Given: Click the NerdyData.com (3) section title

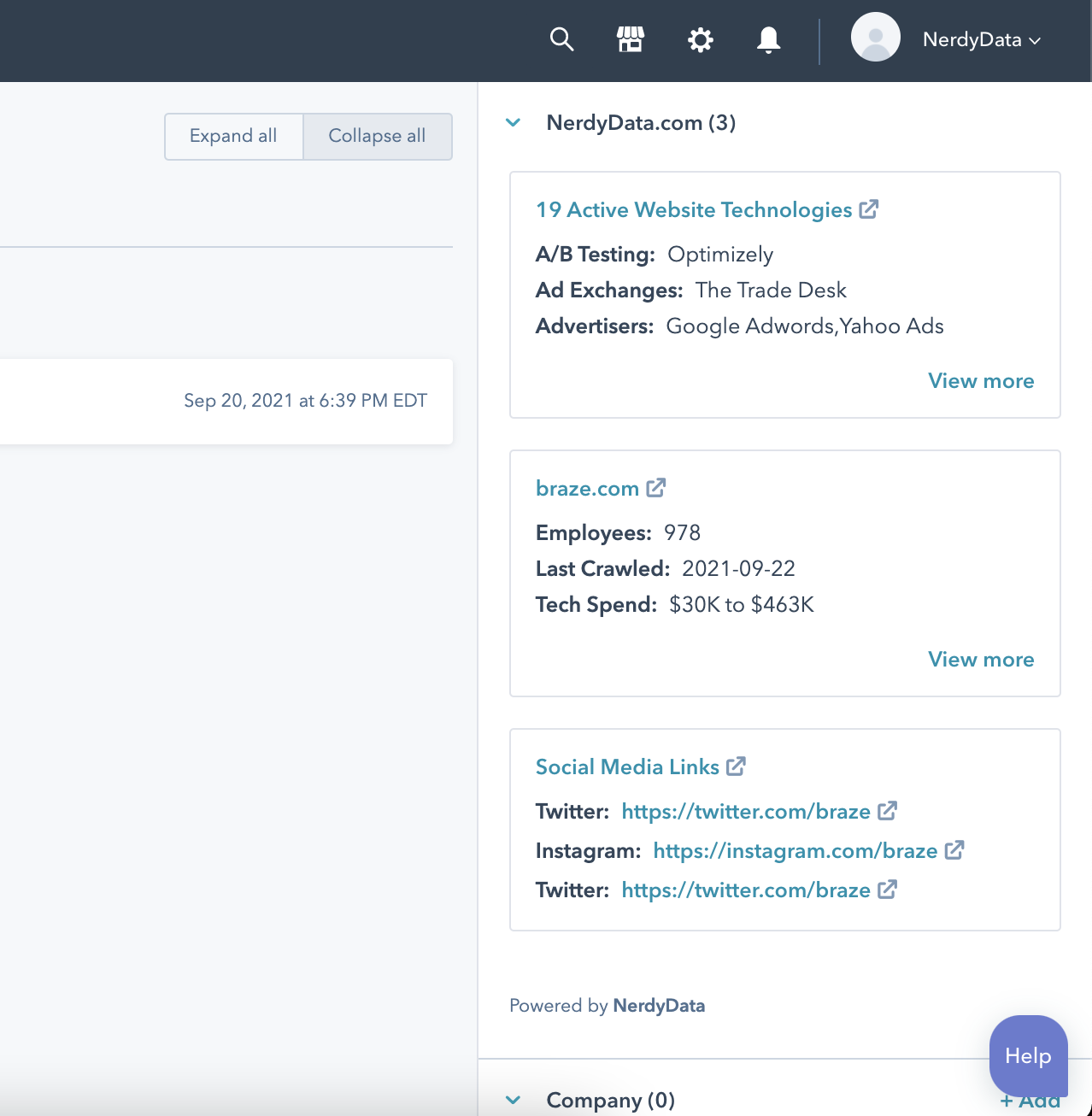Looking at the screenshot, I should (641, 123).
